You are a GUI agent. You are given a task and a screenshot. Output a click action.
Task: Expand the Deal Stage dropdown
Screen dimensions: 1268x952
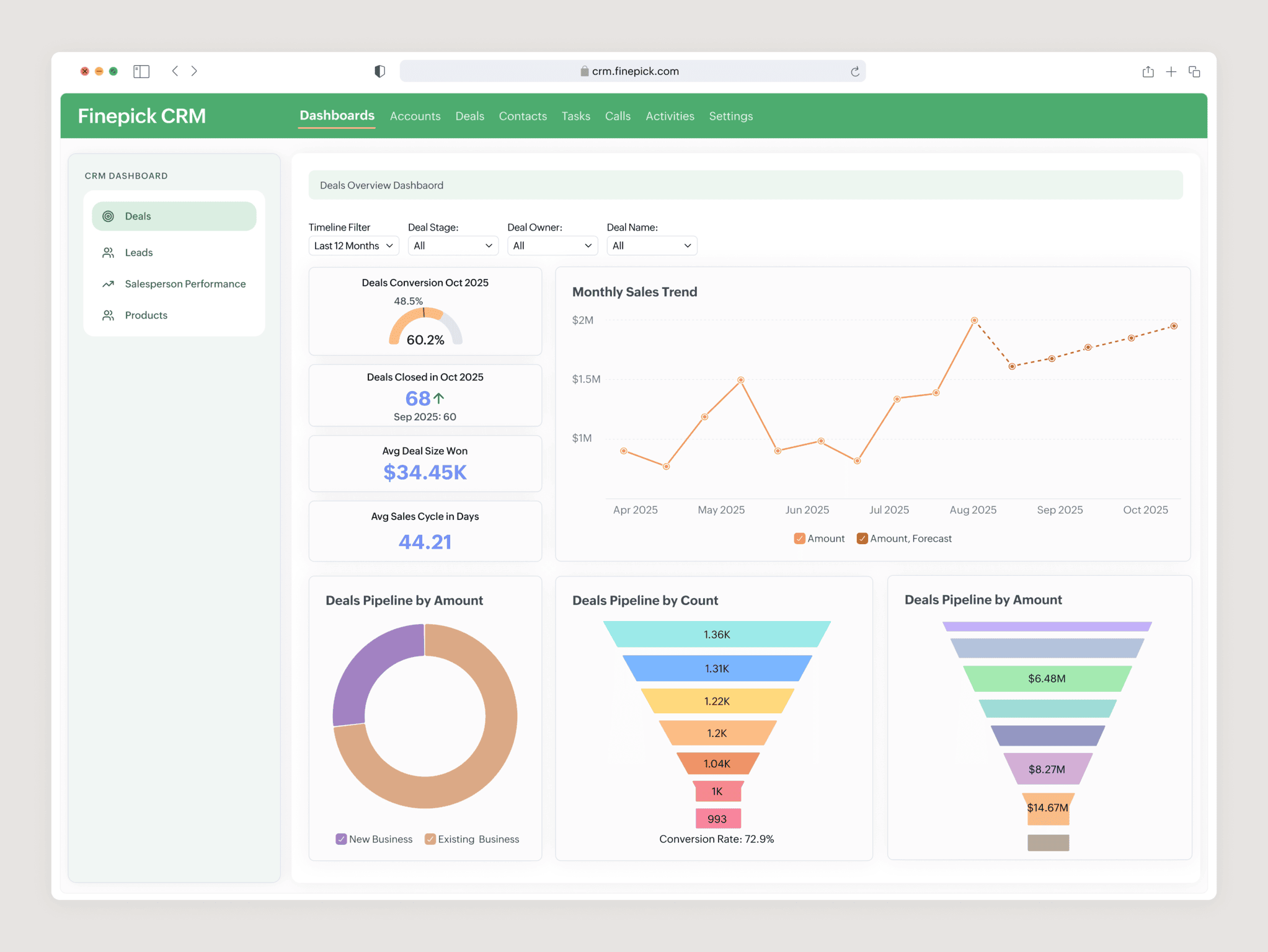point(453,245)
